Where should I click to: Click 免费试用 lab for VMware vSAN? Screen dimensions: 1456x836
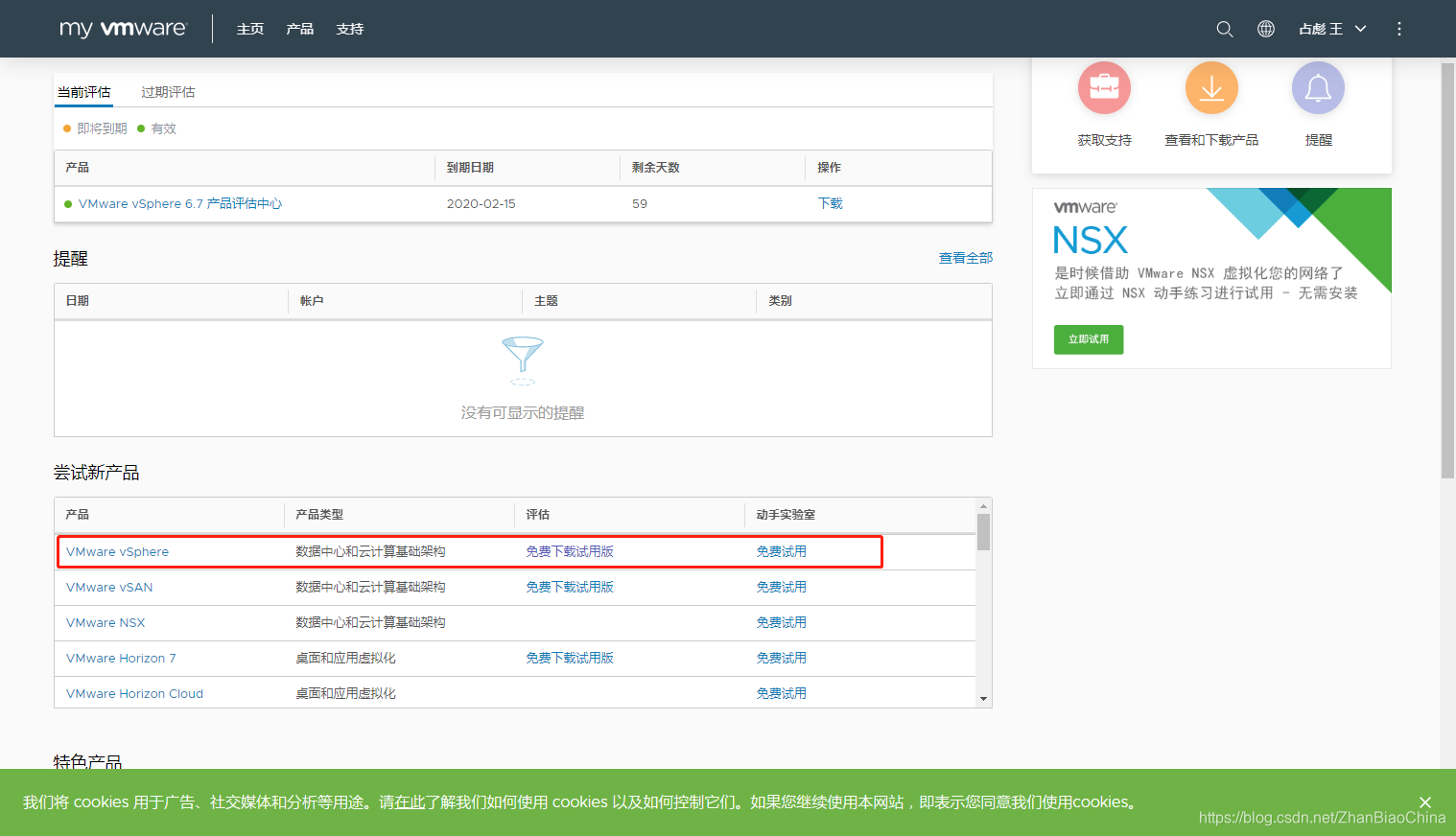coord(781,587)
